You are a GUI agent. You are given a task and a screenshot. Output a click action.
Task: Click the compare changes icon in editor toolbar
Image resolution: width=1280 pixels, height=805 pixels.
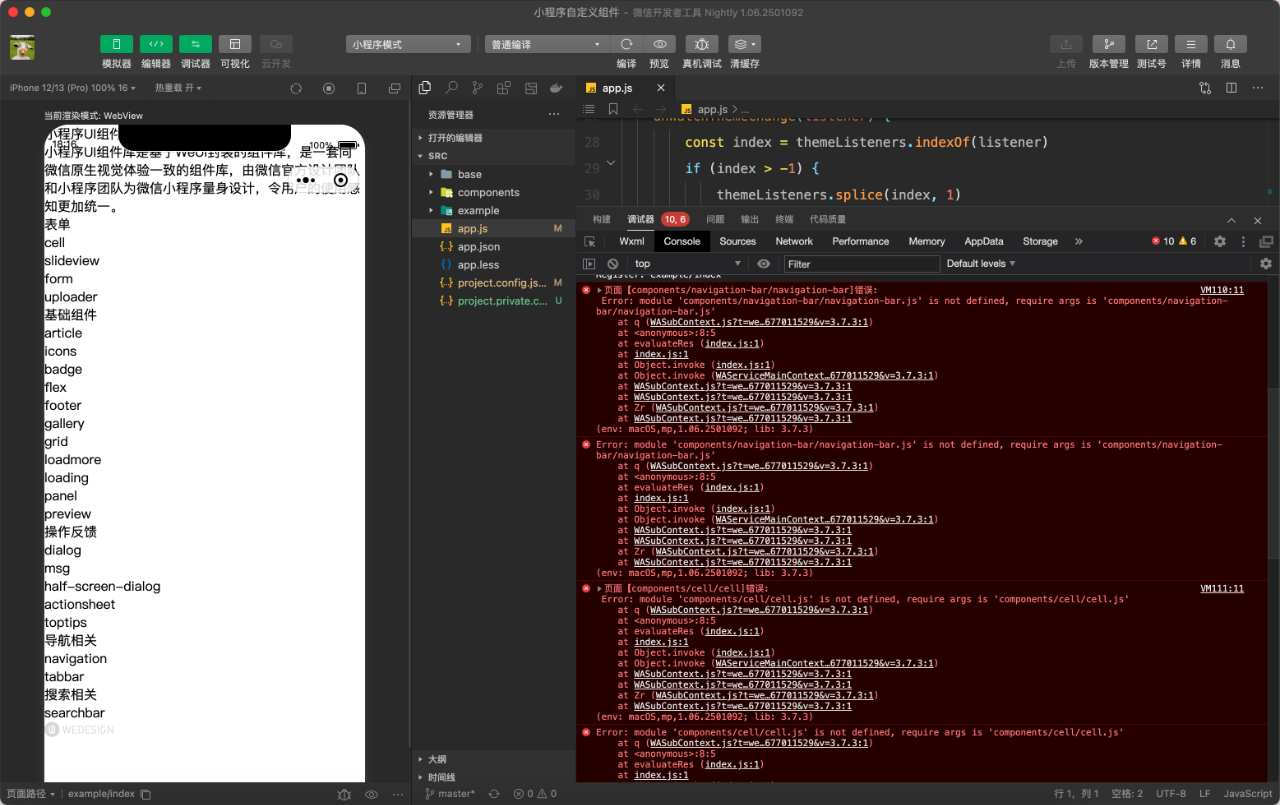click(x=1205, y=88)
